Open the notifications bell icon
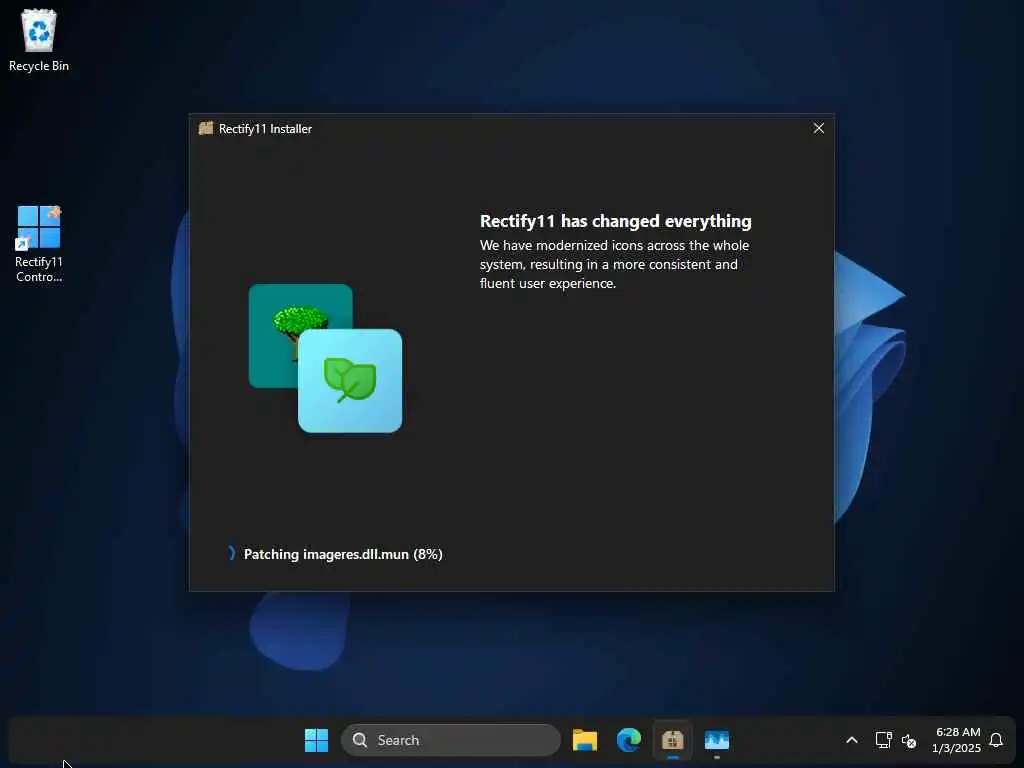This screenshot has height=768, width=1024. (x=996, y=740)
